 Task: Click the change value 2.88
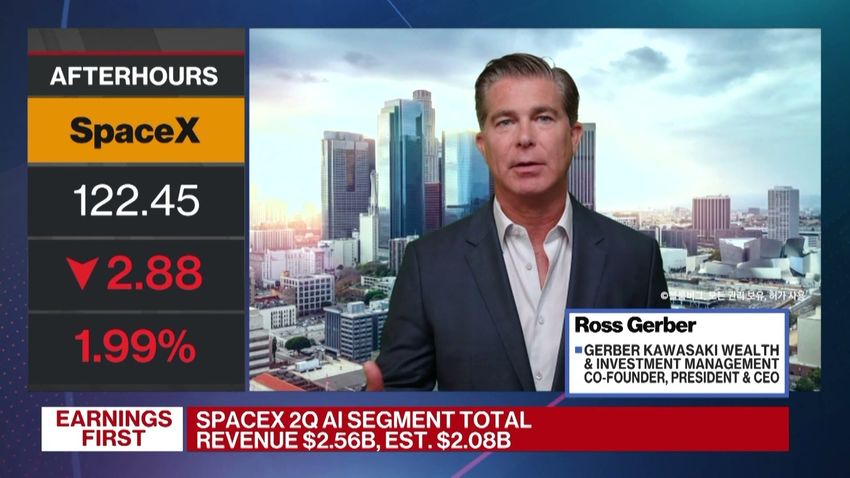click(x=154, y=273)
